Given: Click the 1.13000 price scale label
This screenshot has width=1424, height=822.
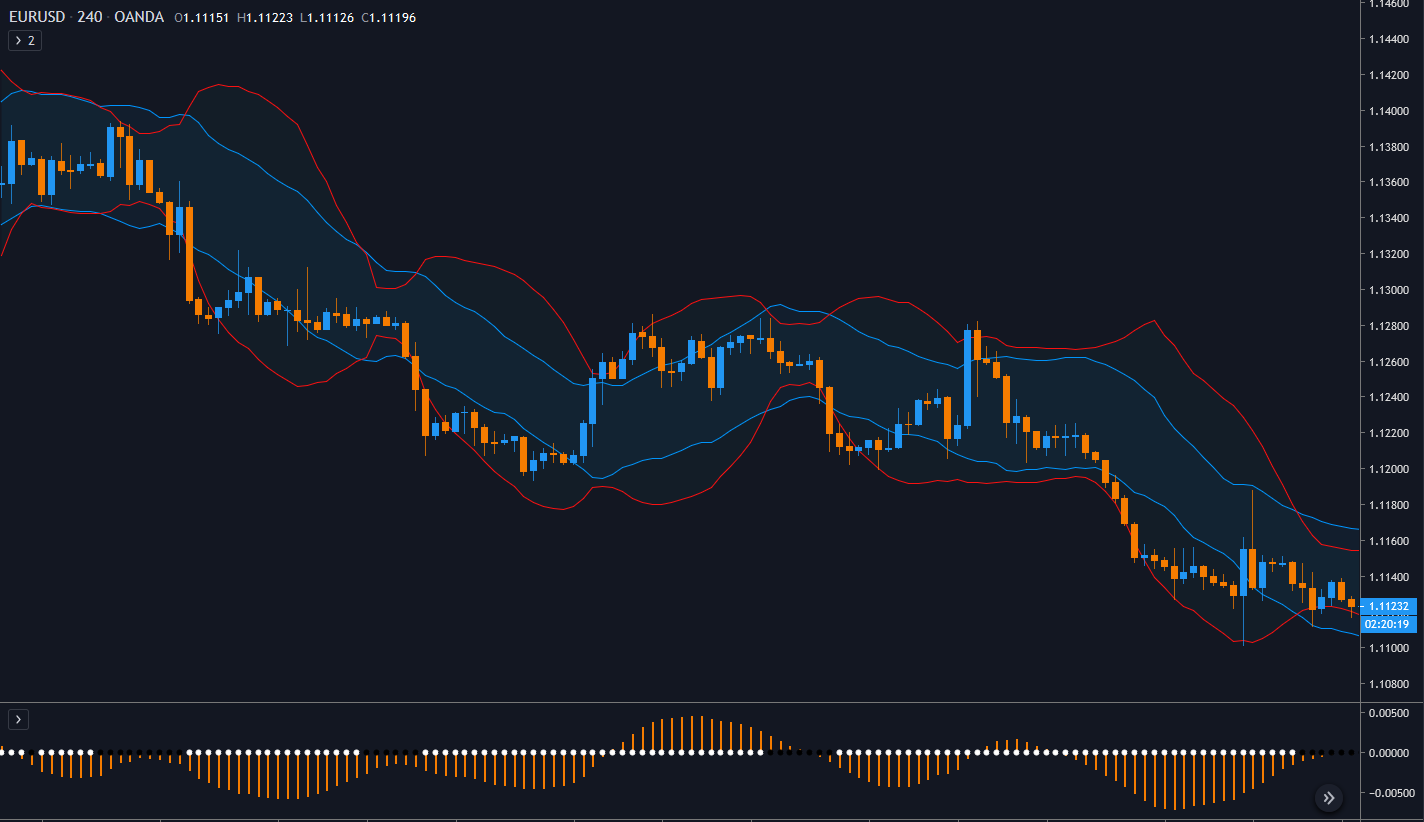Looking at the screenshot, I should coord(1390,290).
